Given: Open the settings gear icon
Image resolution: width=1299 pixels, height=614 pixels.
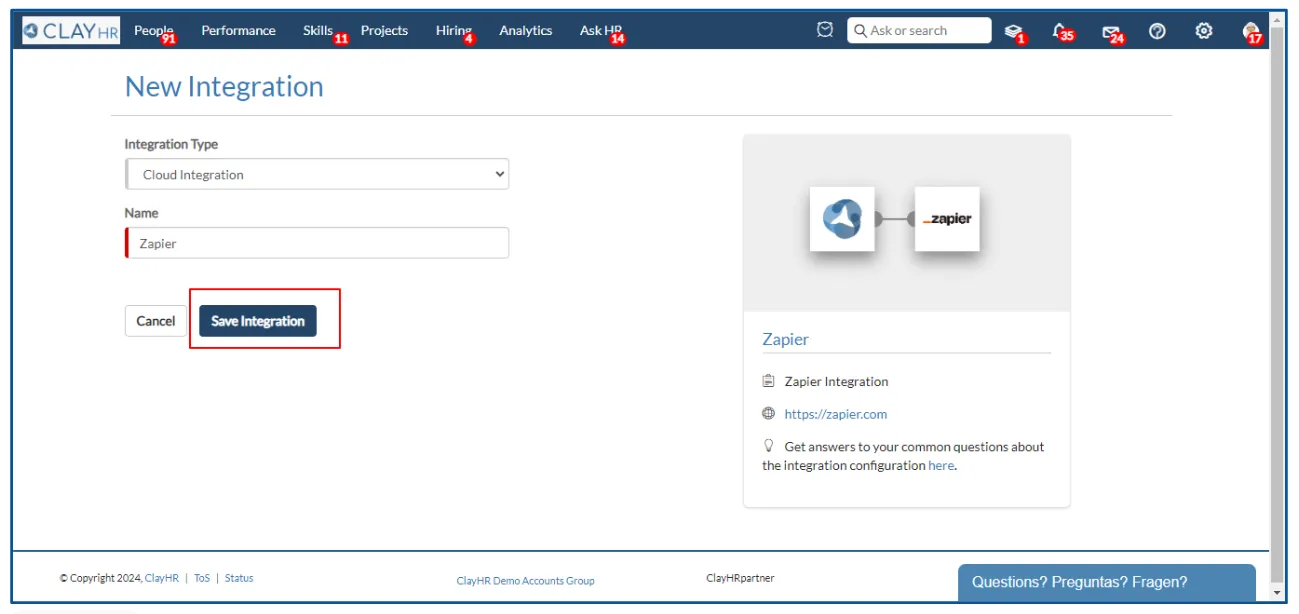Looking at the screenshot, I should (x=1204, y=31).
